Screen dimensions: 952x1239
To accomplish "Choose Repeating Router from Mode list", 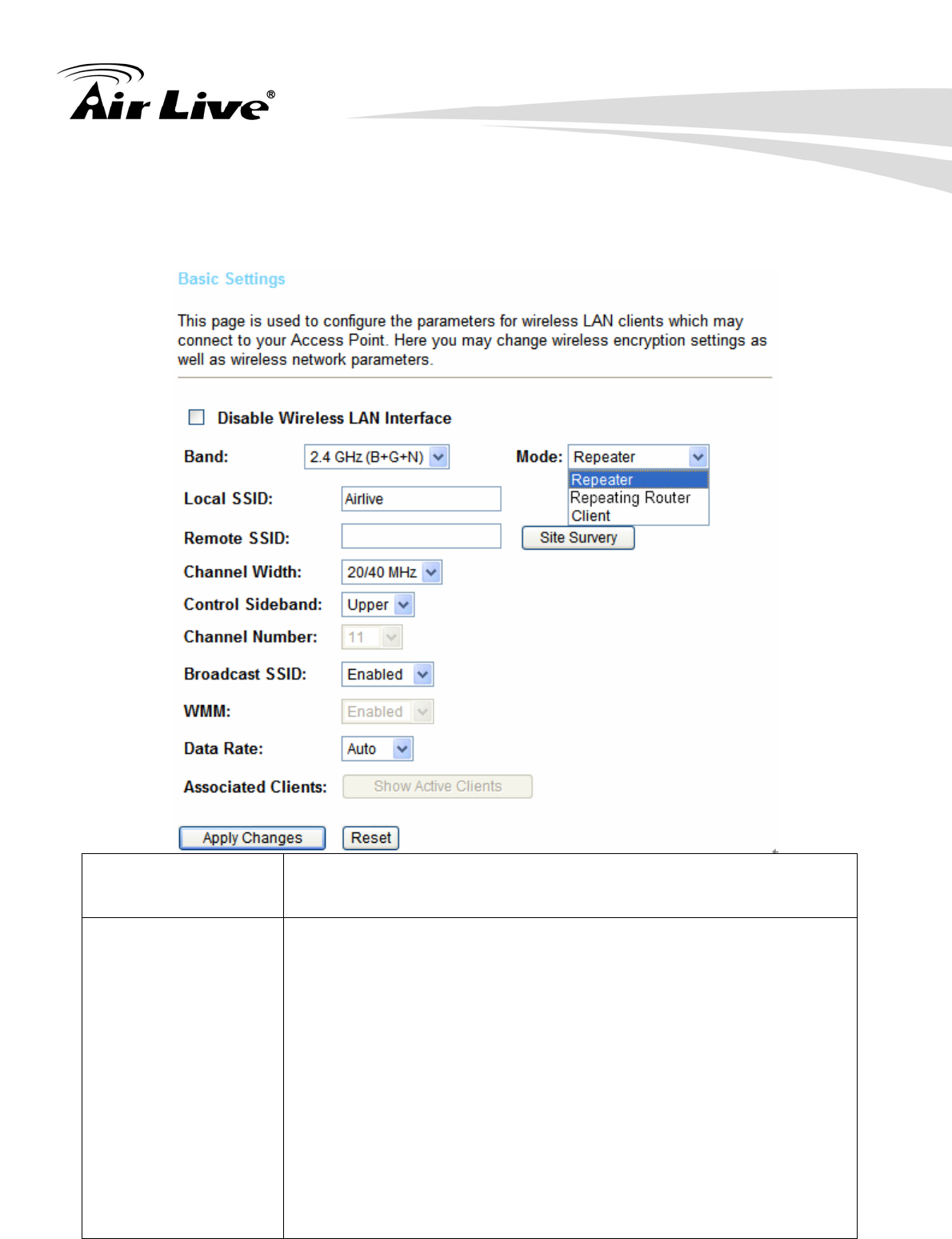I will click(x=638, y=498).
